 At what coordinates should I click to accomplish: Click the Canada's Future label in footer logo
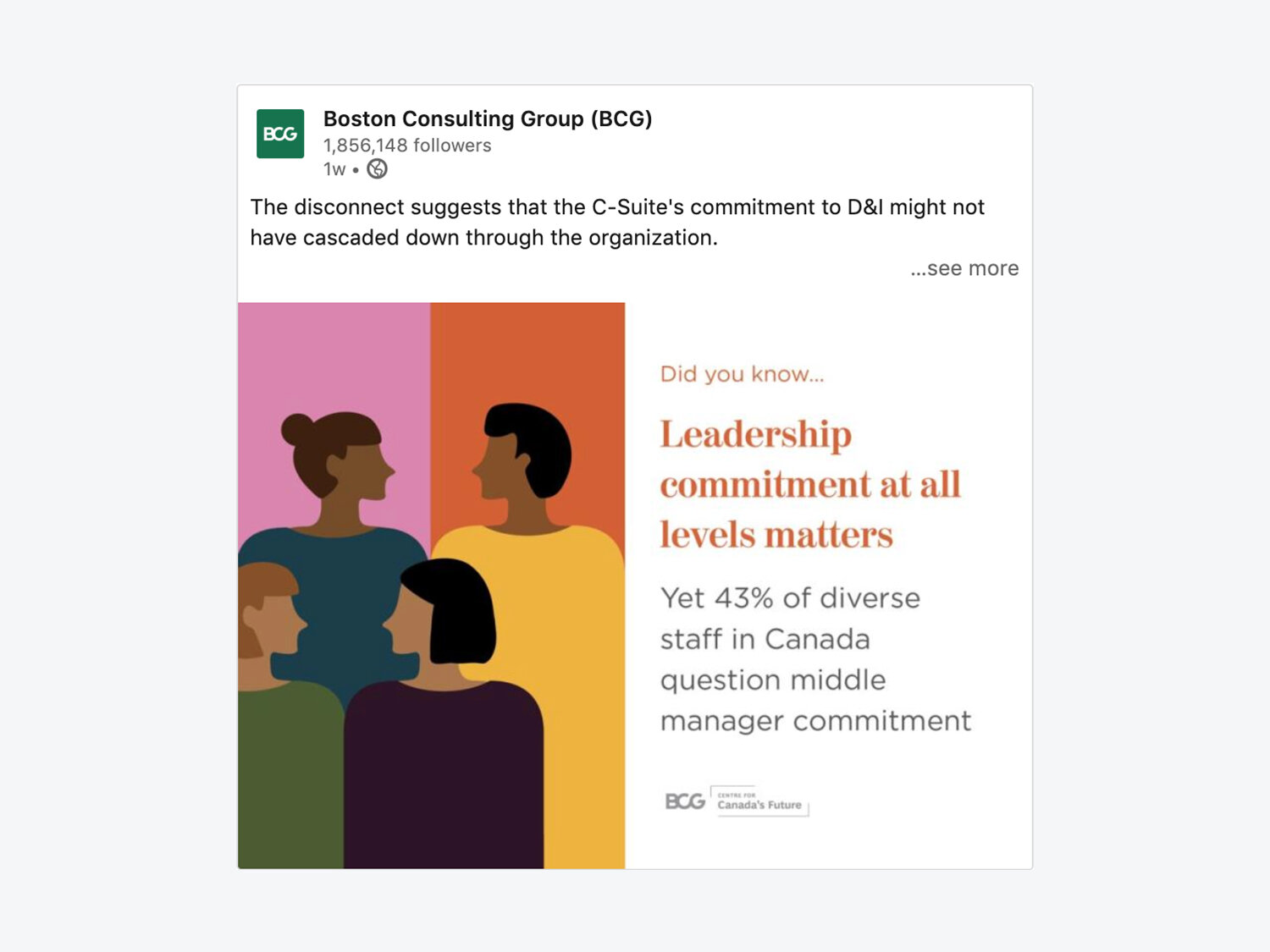759,805
